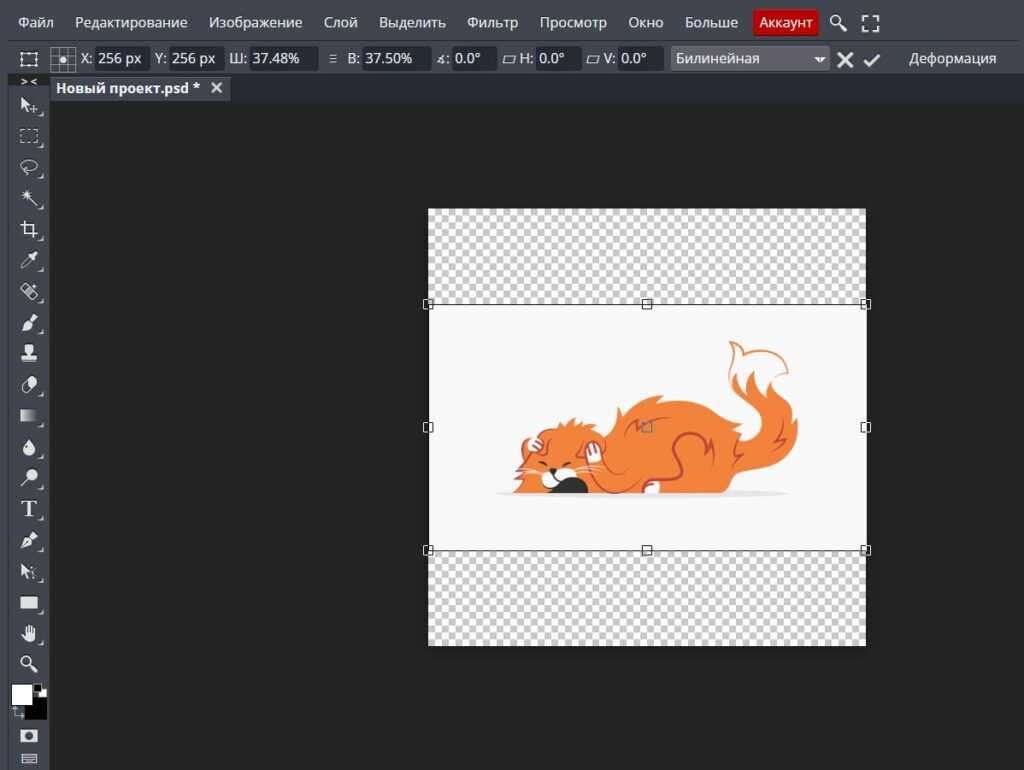Click the red Аккаунт button
The height and width of the screenshot is (770, 1024).
tap(786, 22)
